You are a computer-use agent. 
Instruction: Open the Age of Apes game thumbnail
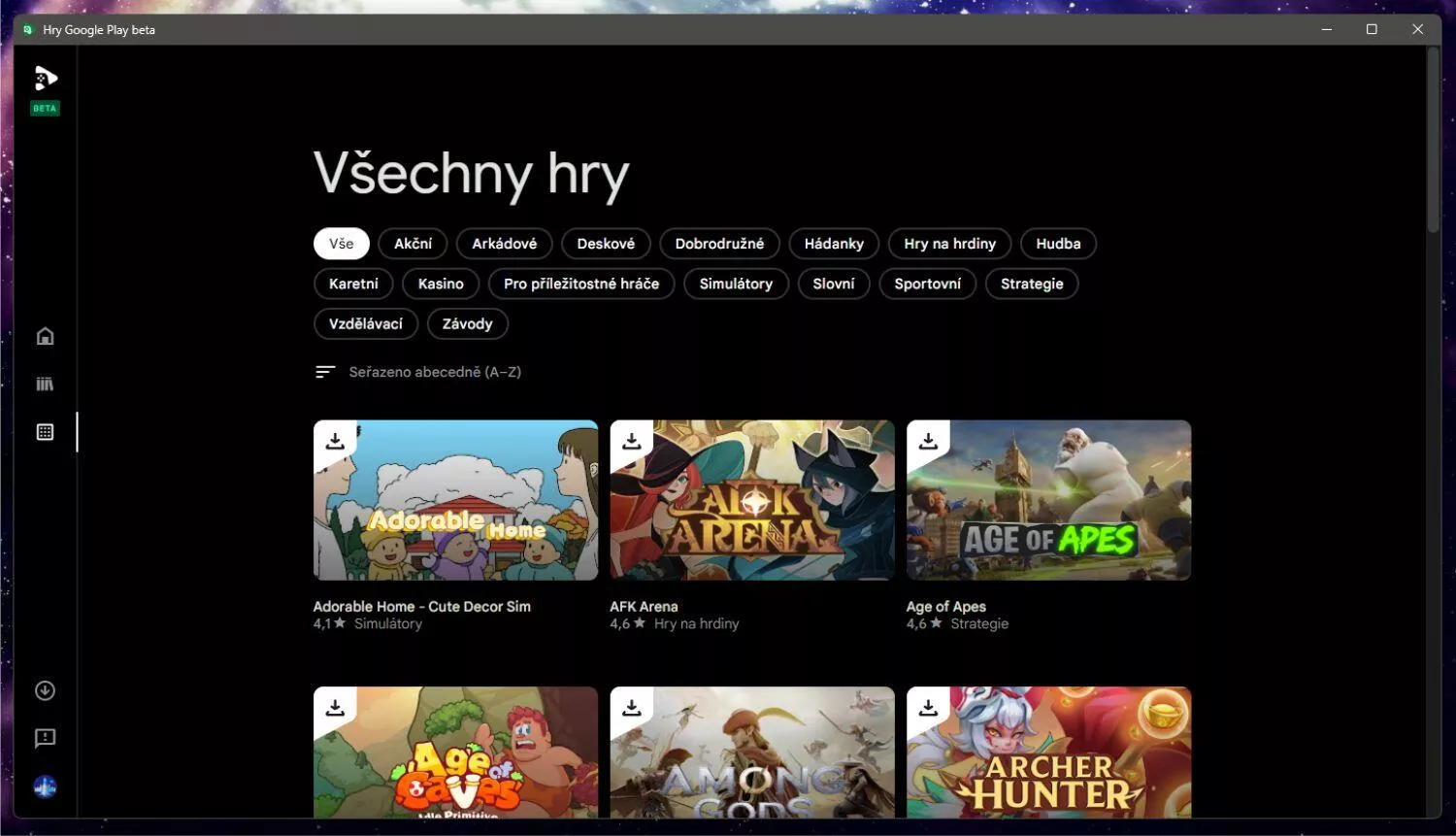point(1048,500)
